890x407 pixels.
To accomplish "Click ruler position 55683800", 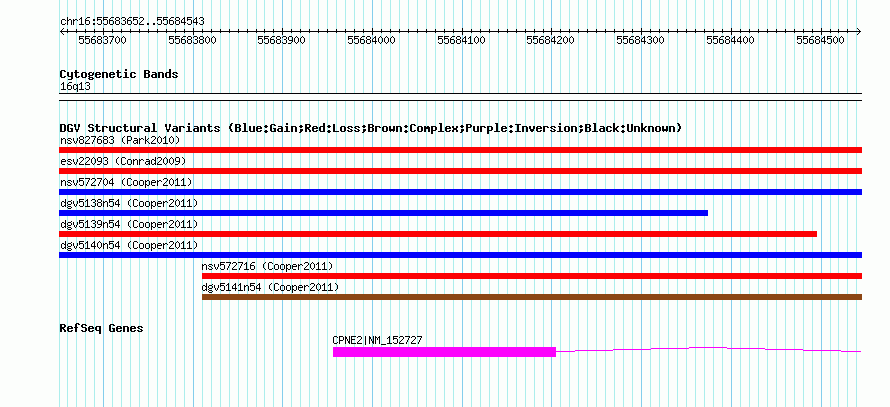I will pos(192,40).
